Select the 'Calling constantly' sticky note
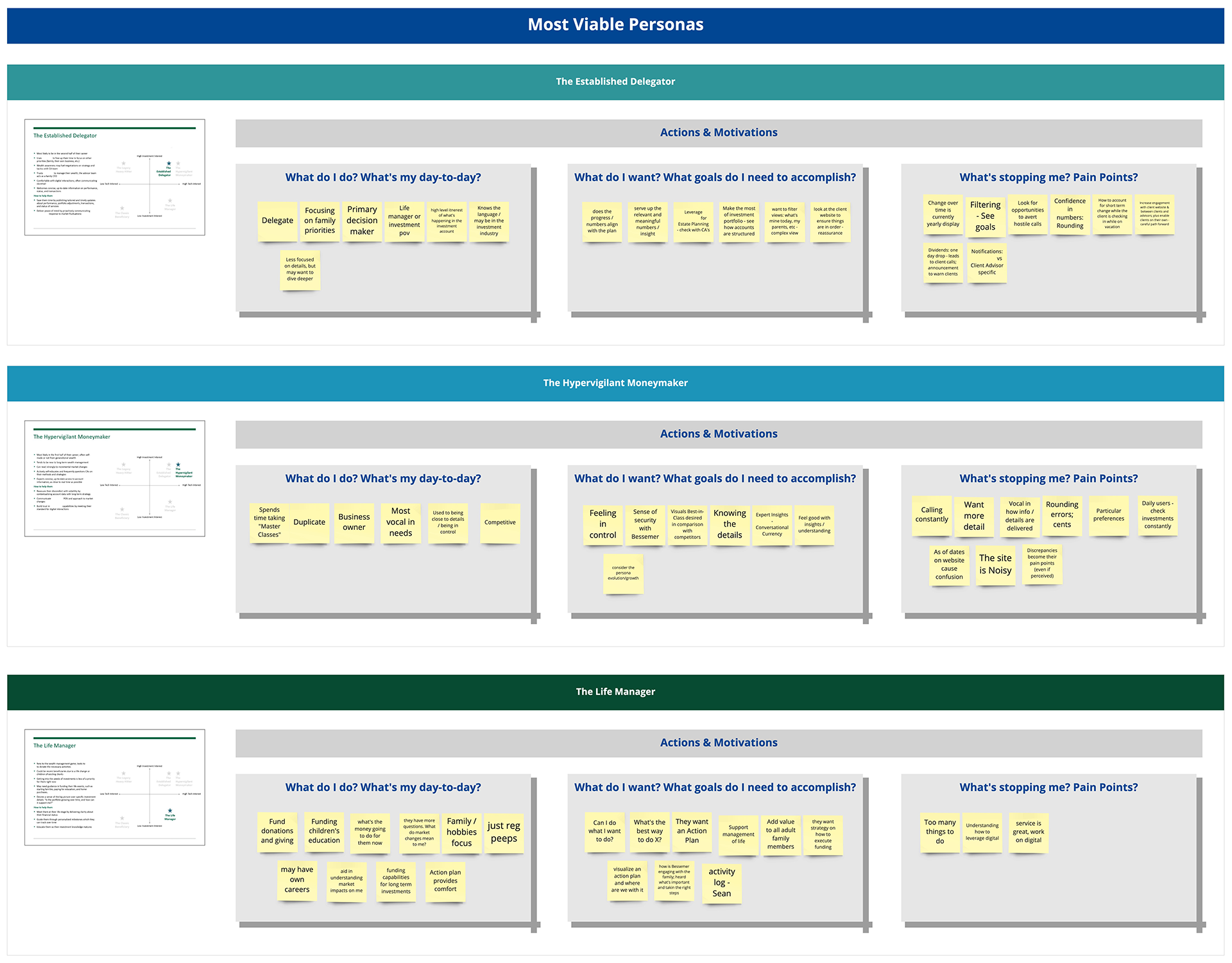Viewport: 1232px width, 963px height. pos(932,516)
